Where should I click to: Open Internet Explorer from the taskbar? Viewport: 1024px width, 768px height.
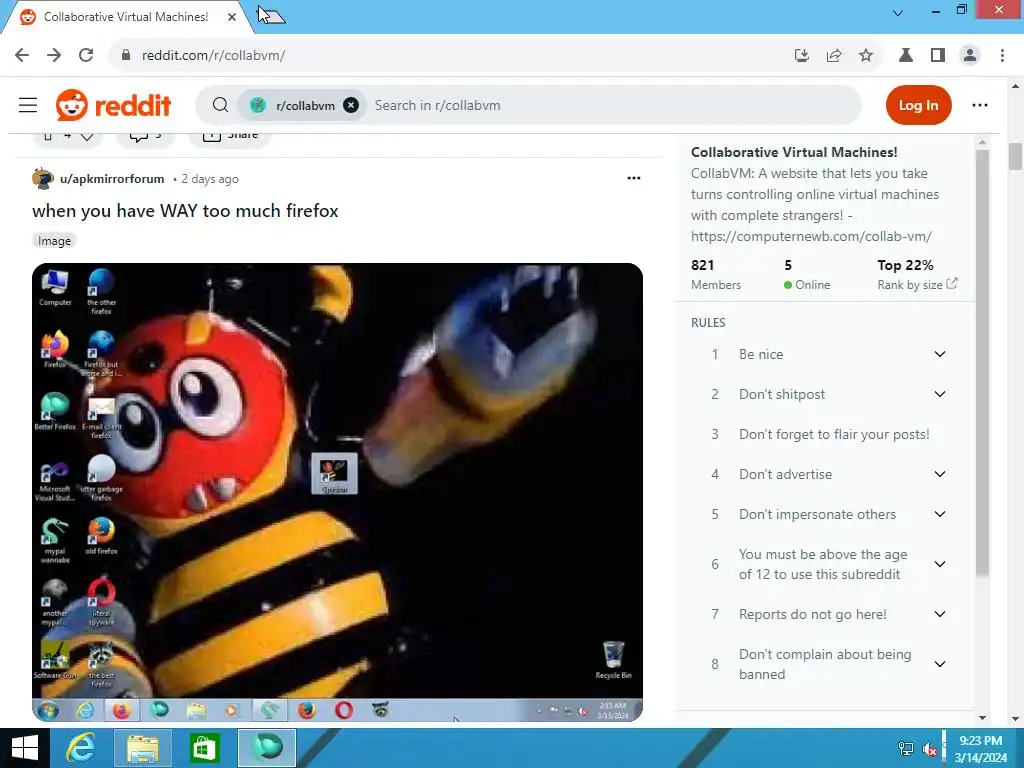pyautogui.click(x=81, y=748)
